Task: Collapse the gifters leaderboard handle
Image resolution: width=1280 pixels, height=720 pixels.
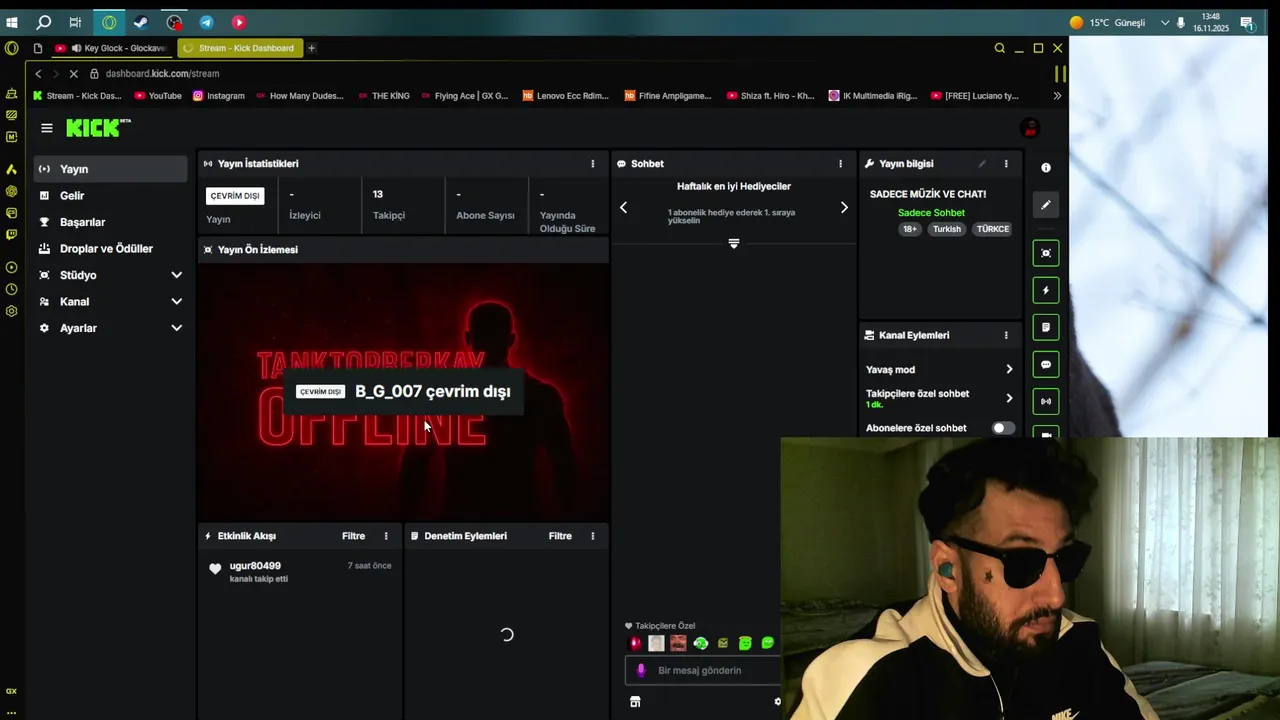Action: tap(734, 244)
